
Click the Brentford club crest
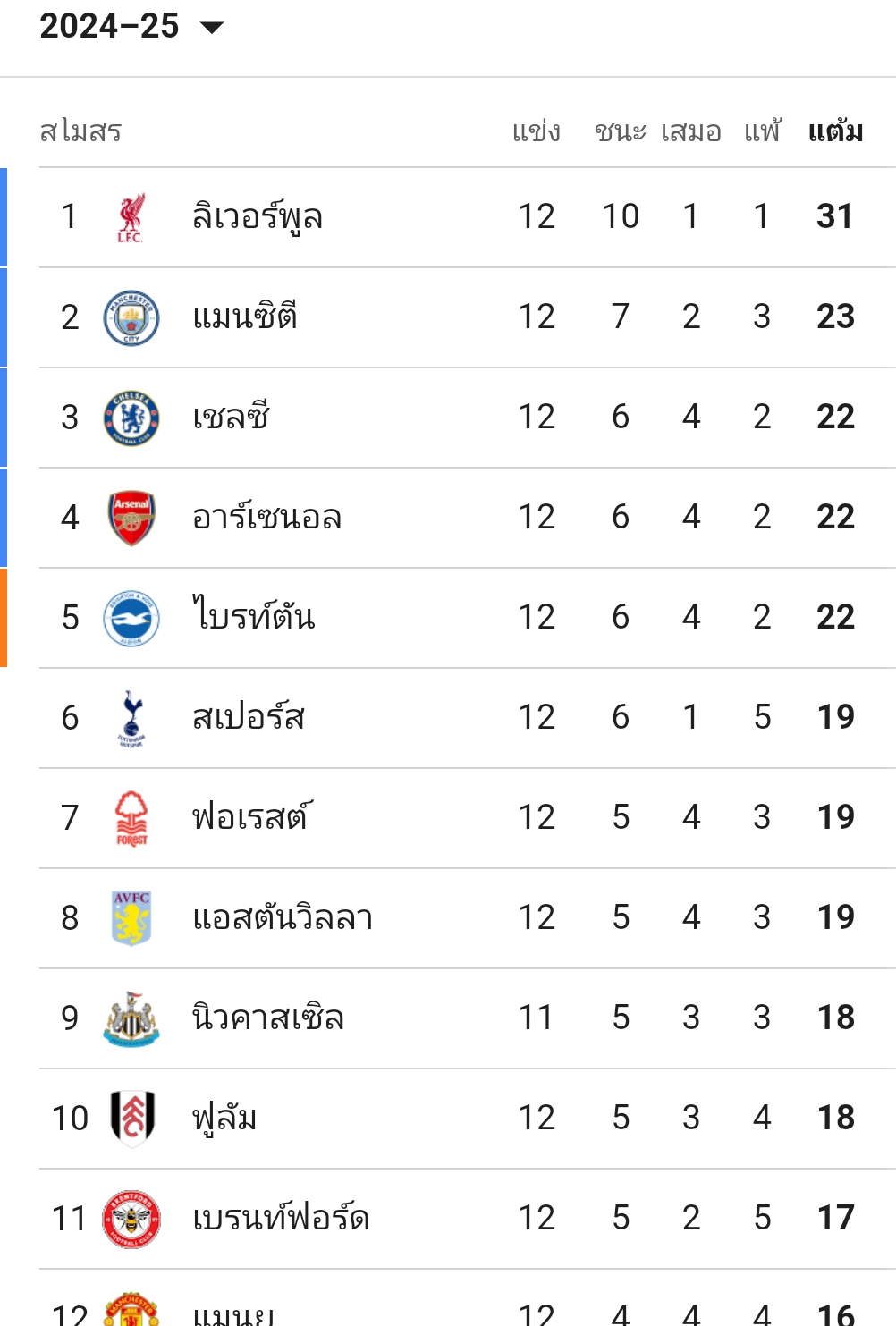click(x=131, y=1219)
